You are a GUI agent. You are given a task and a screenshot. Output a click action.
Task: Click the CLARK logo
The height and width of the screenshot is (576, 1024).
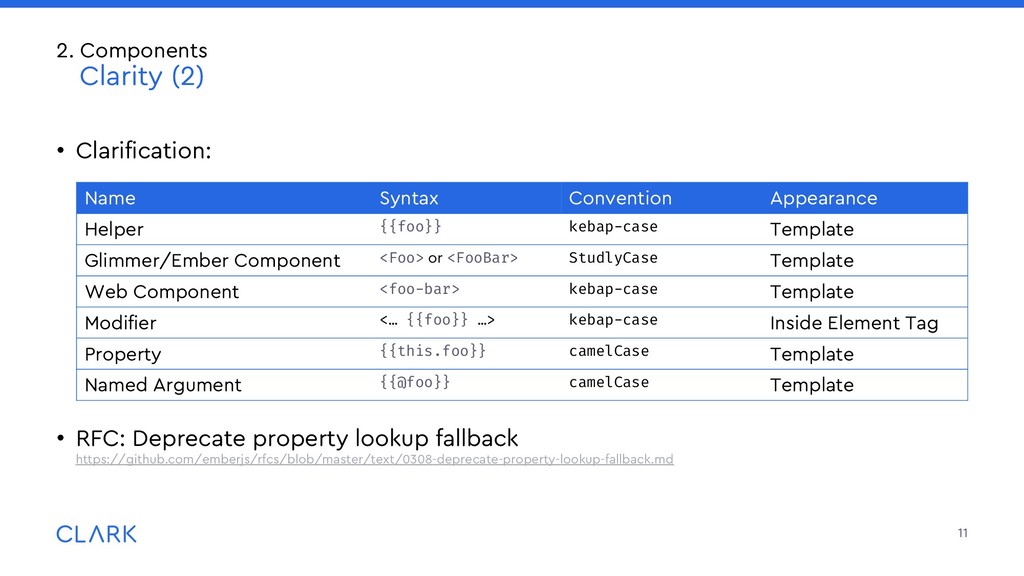[96, 534]
